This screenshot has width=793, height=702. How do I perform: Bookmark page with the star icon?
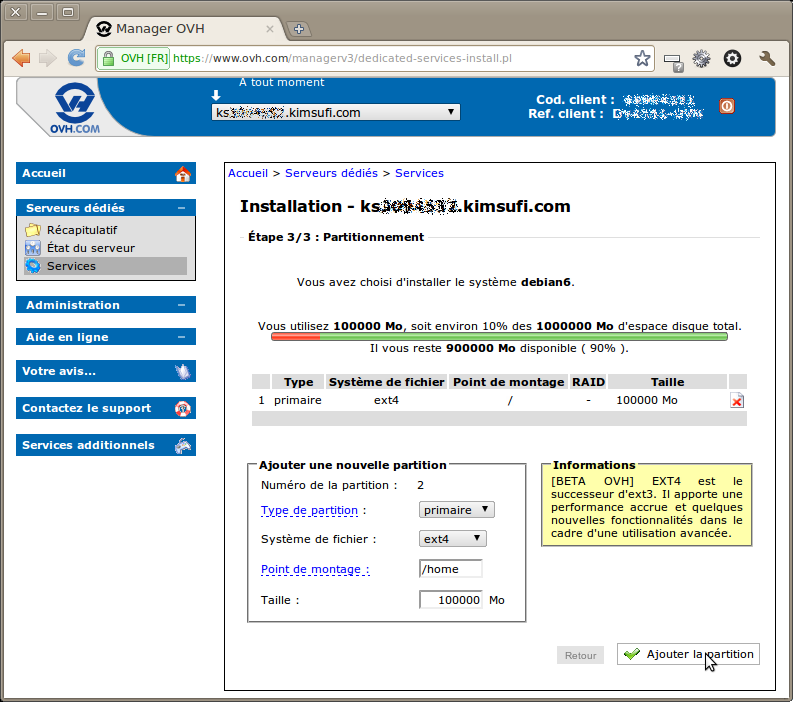642,58
